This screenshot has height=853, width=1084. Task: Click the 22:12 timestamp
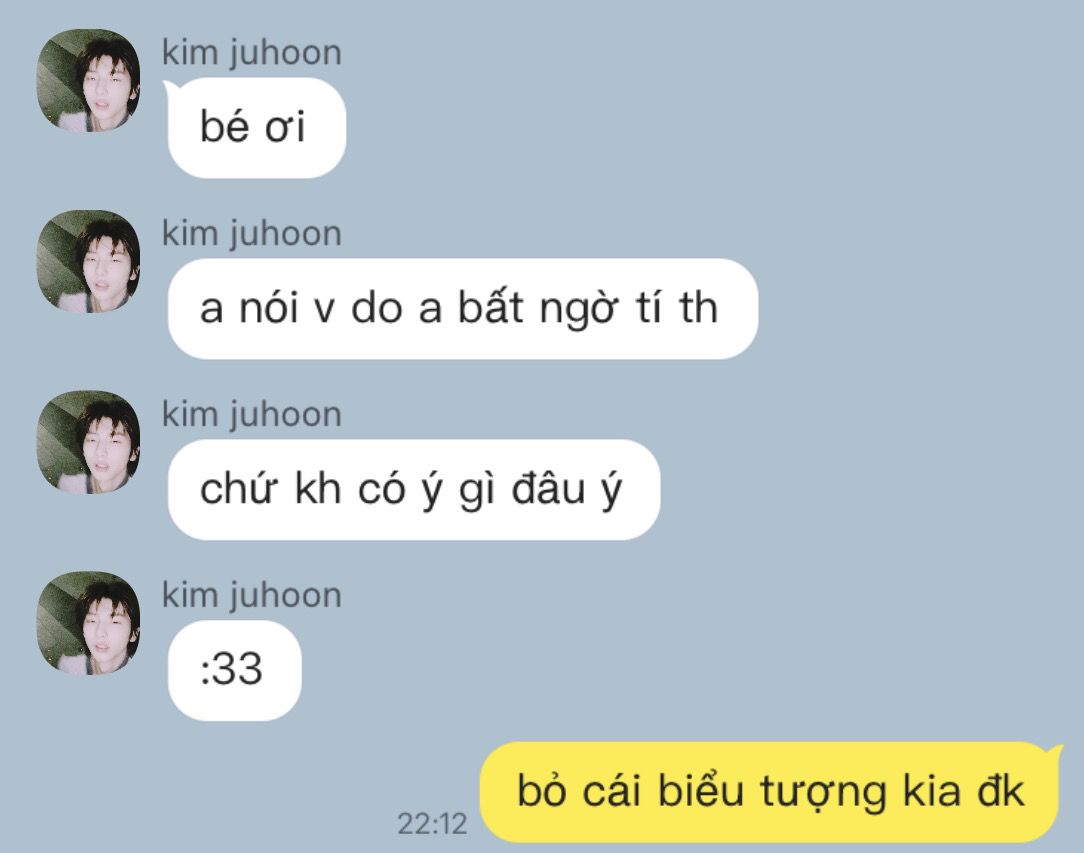tap(432, 823)
